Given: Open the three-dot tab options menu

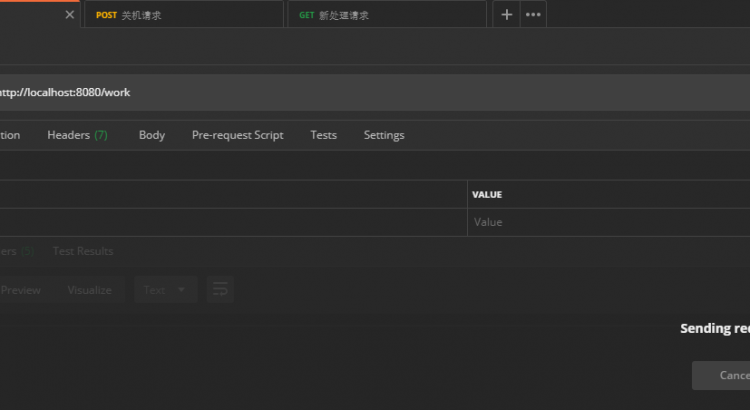Looking at the screenshot, I should pos(534,15).
